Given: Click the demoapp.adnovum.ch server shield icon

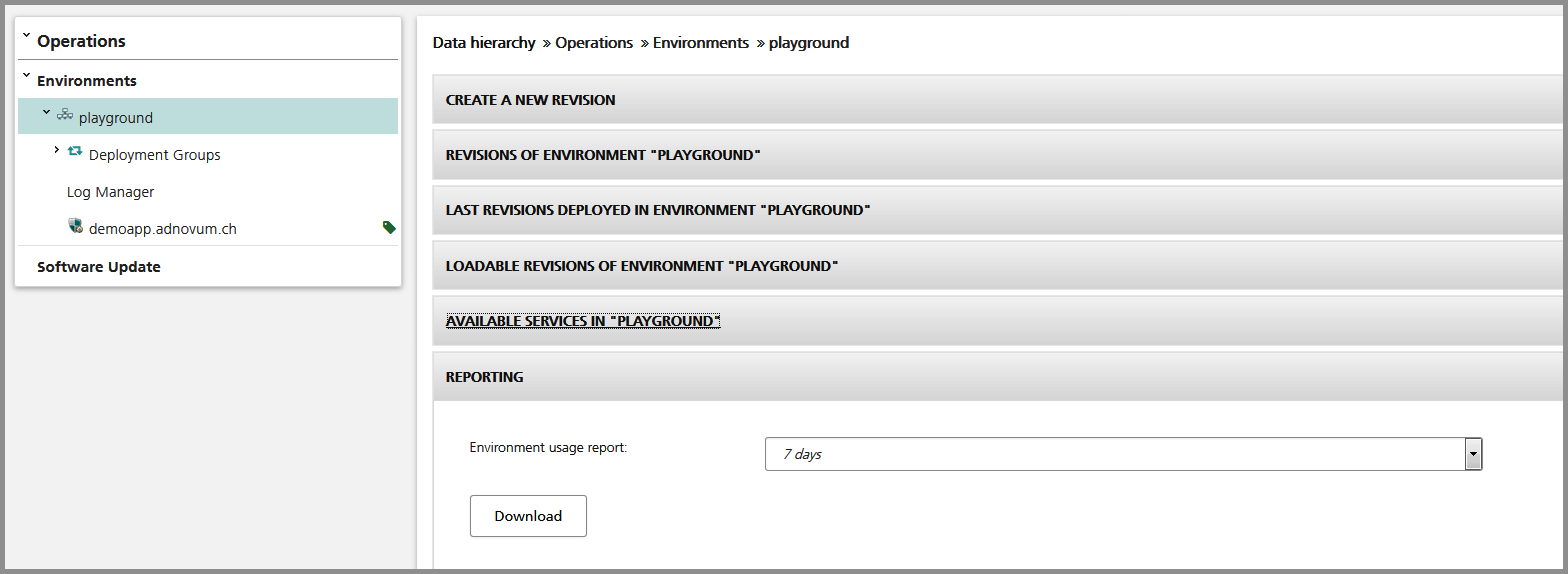Looking at the screenshot, I should [x=75, y=227].
